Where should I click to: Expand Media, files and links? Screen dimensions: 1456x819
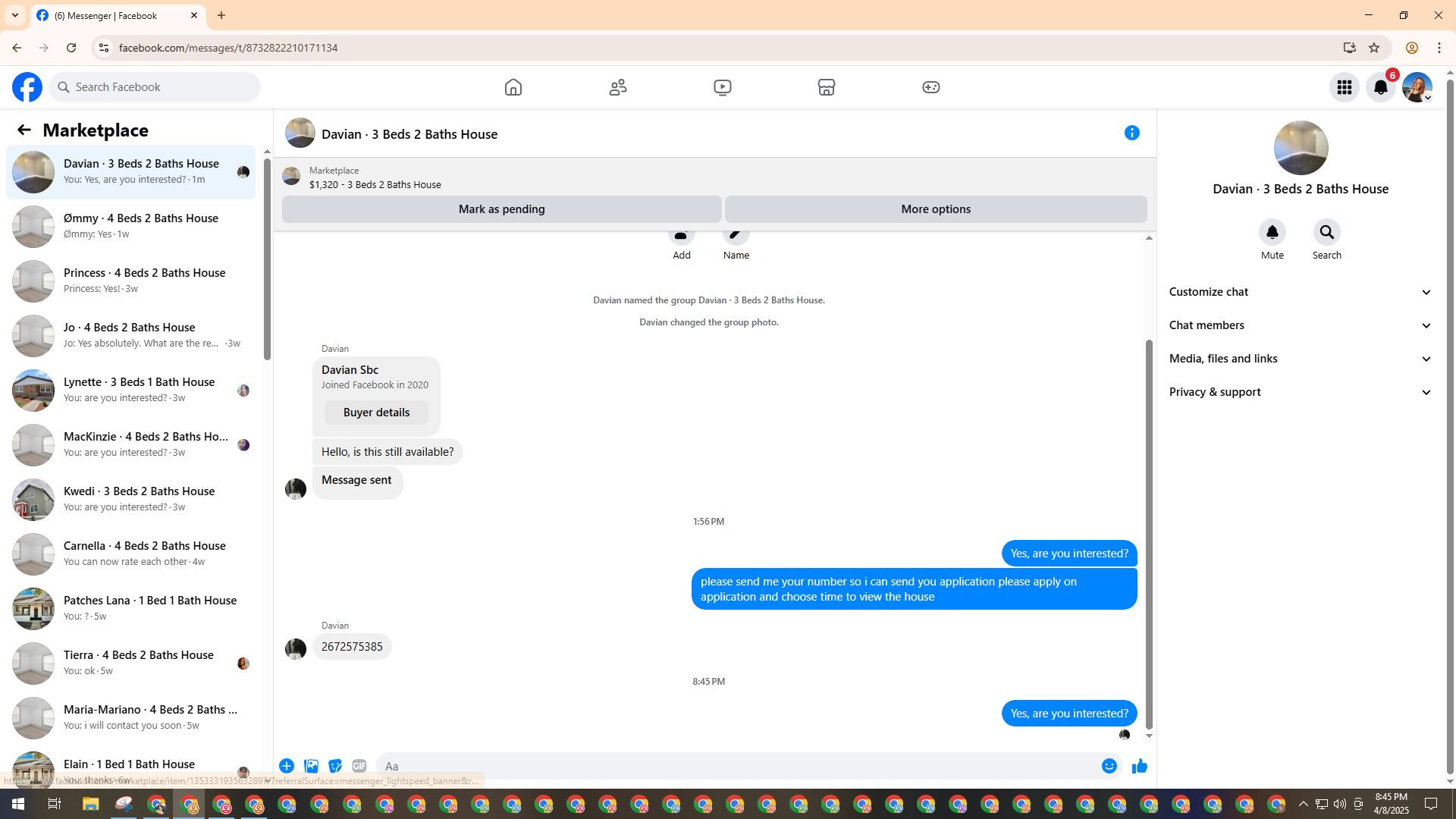pos(1300,359)
